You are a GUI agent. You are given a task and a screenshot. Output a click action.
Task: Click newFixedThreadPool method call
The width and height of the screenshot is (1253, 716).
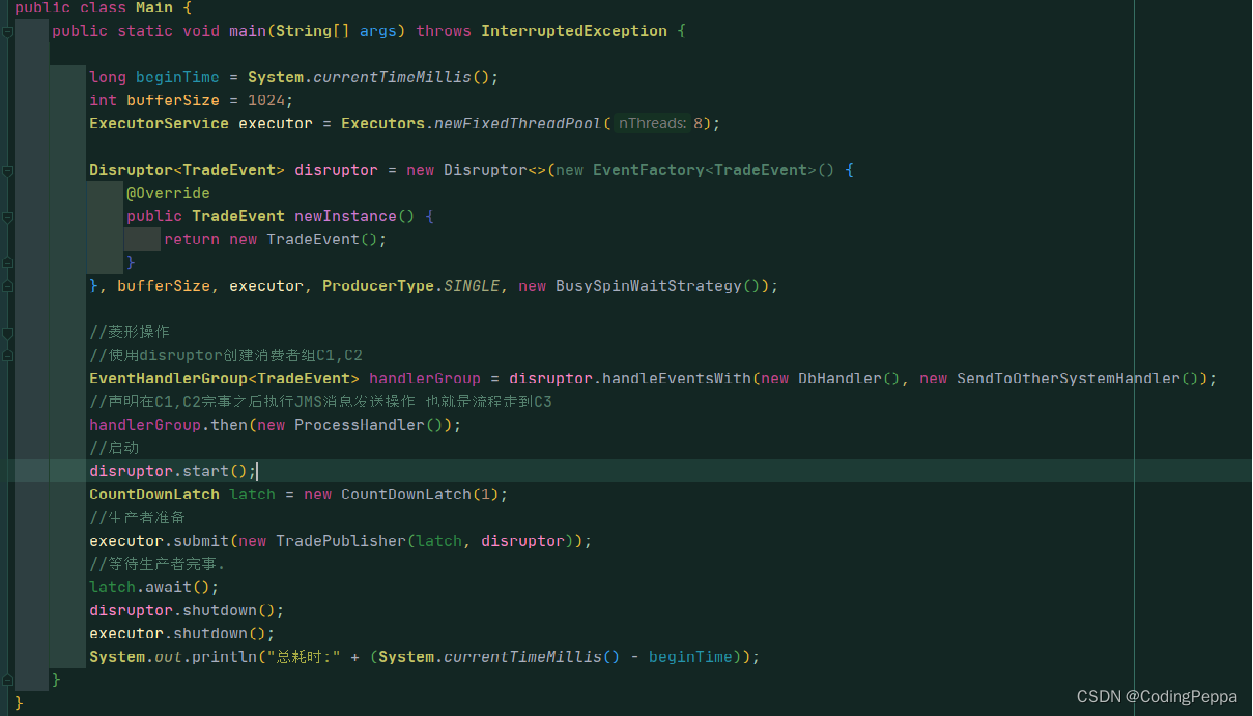tap(517, 124)
